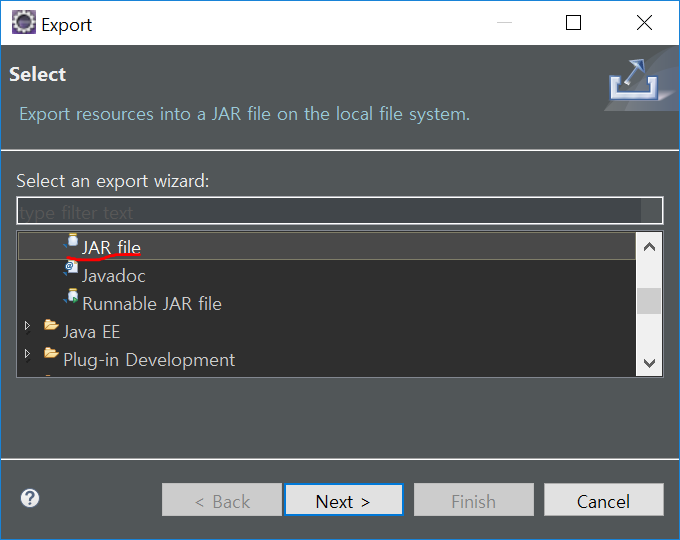Open help with the question mark icon
This screenshot has height=540, width=680.
click(30, 498)
